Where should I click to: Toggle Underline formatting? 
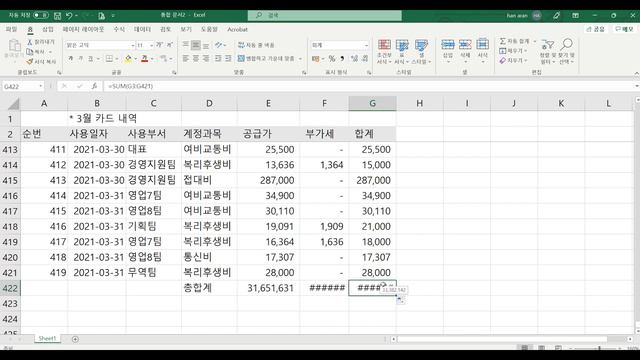[90, 59]
